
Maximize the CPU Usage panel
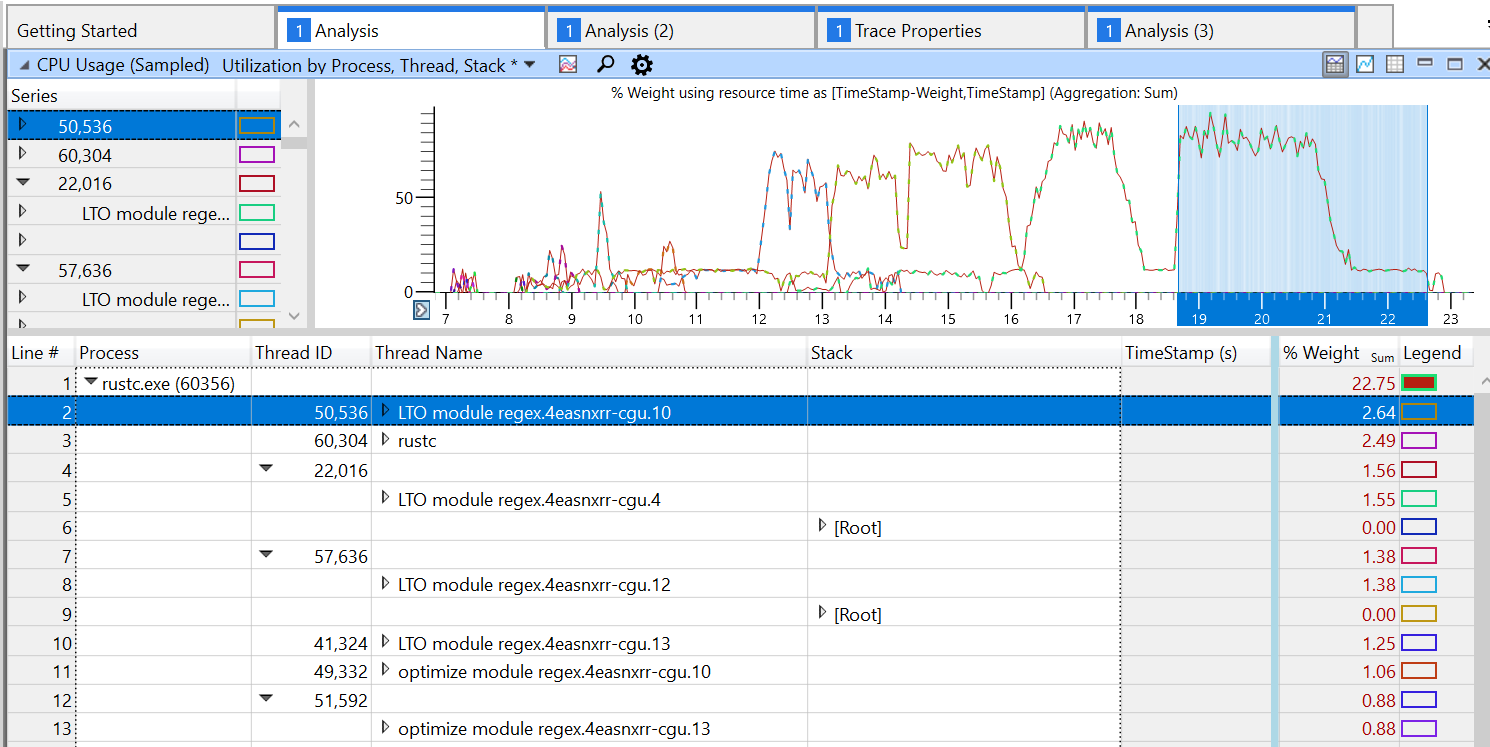click(x=1455, y=64)
